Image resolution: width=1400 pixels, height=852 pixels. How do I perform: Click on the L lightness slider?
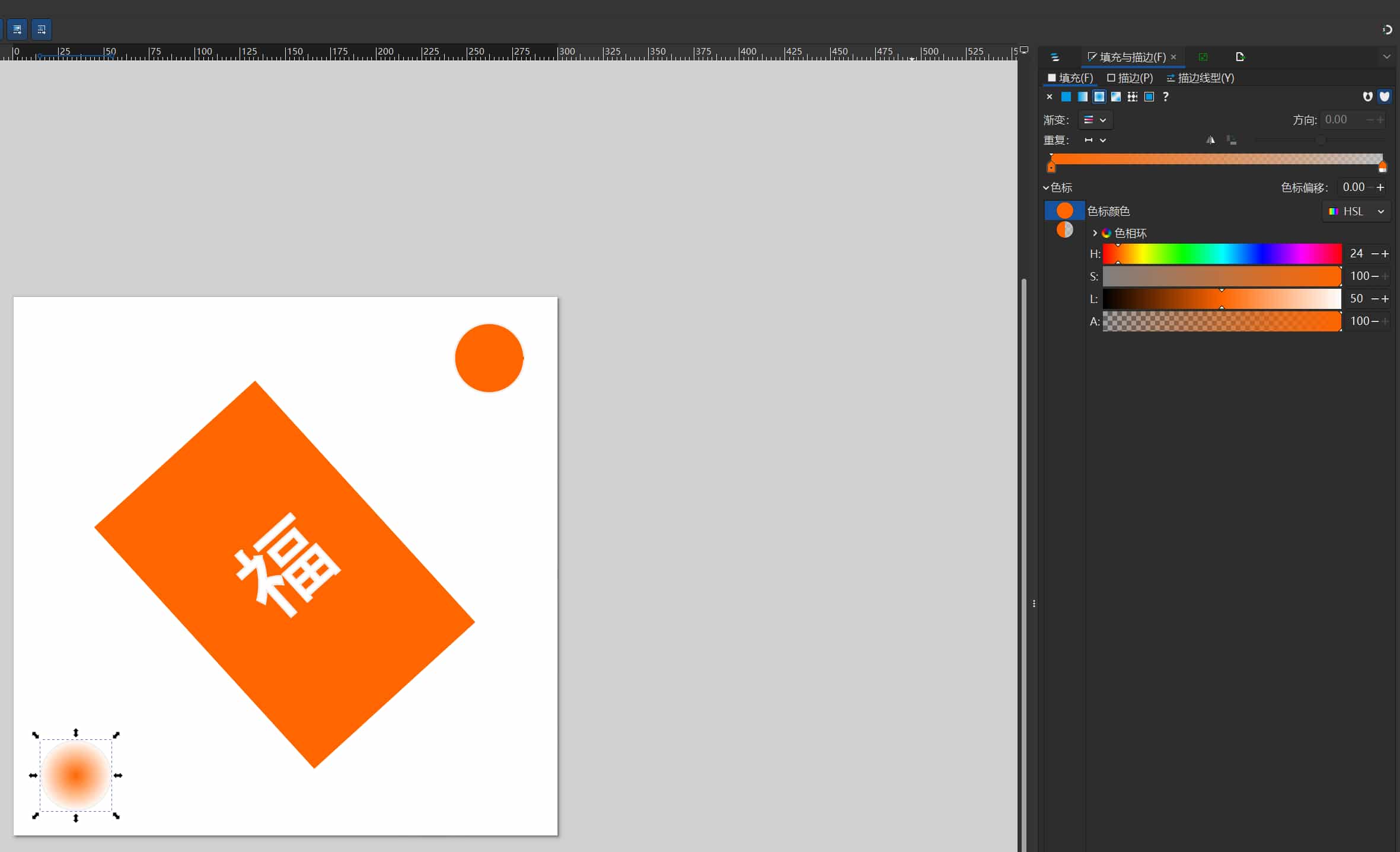point(1222,299)
